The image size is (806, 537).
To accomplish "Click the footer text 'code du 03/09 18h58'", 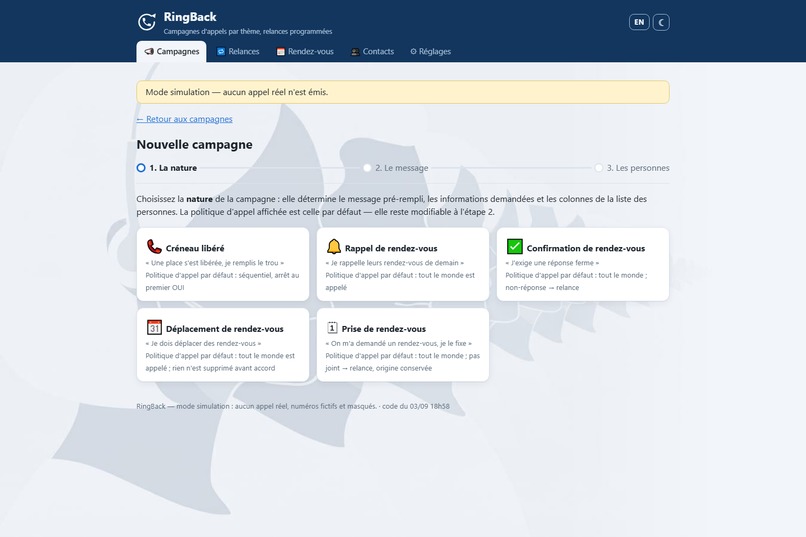I will coord(416,406).
